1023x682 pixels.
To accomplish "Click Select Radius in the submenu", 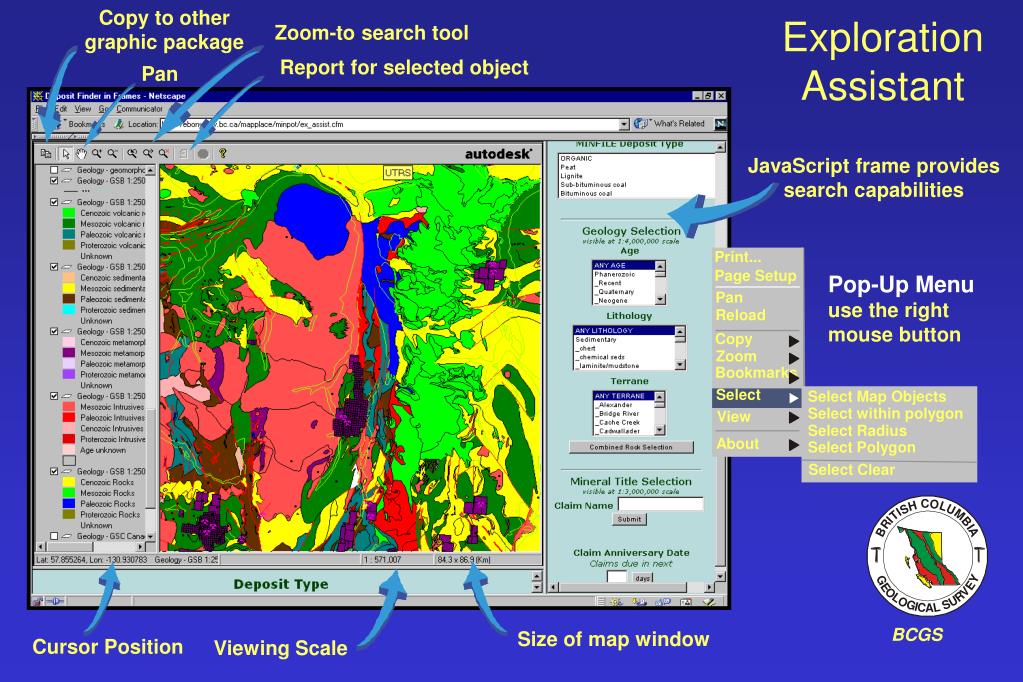I will (857, 431).
